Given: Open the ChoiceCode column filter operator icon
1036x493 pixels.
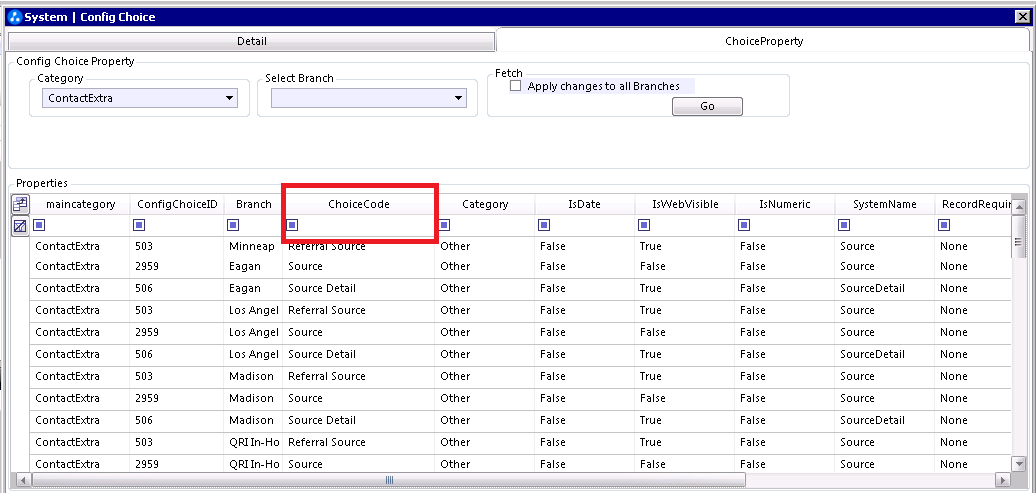Looking at the screenshot, I should point(292,225).
